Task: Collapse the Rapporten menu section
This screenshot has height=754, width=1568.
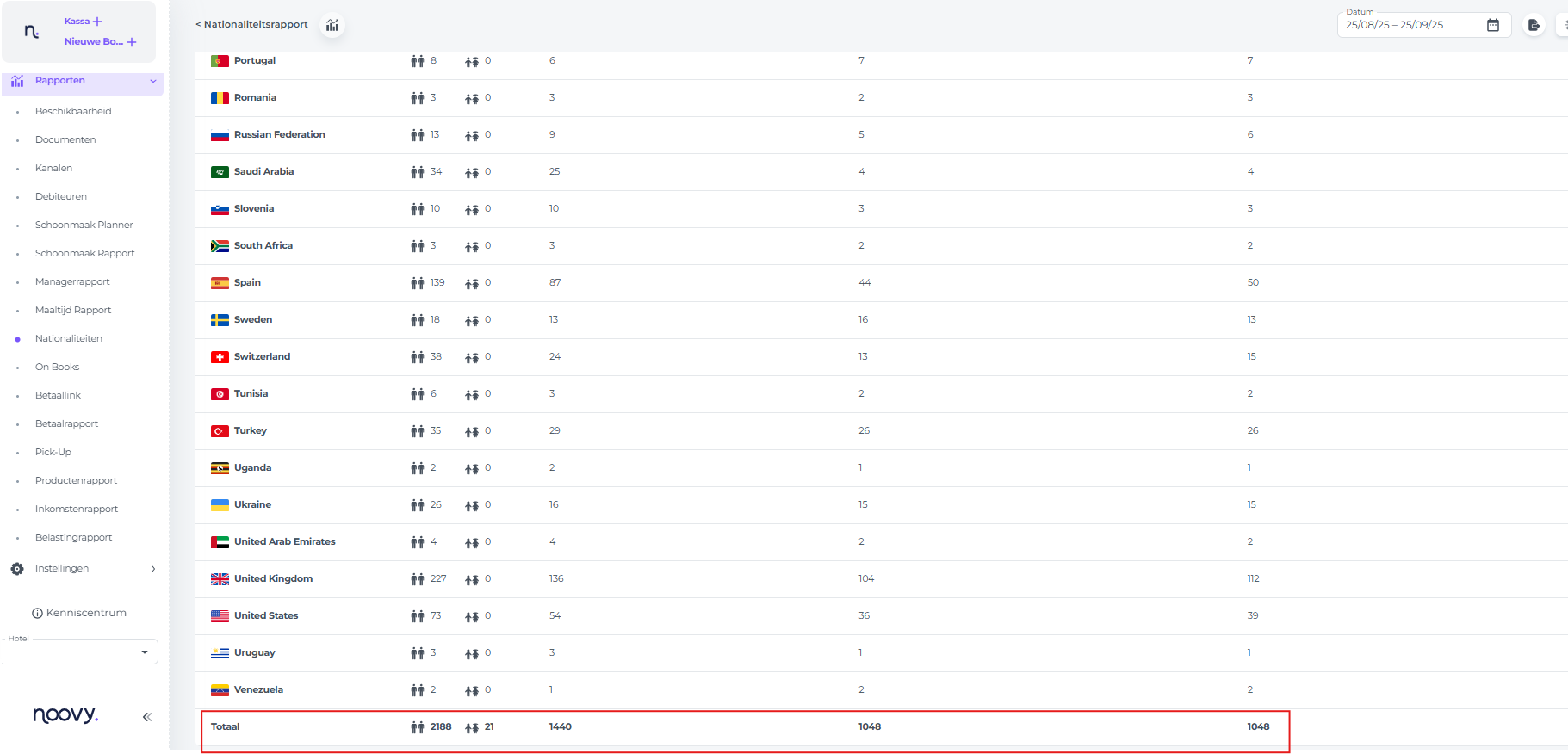Action: pyautogui.click(x=153, y=81)
